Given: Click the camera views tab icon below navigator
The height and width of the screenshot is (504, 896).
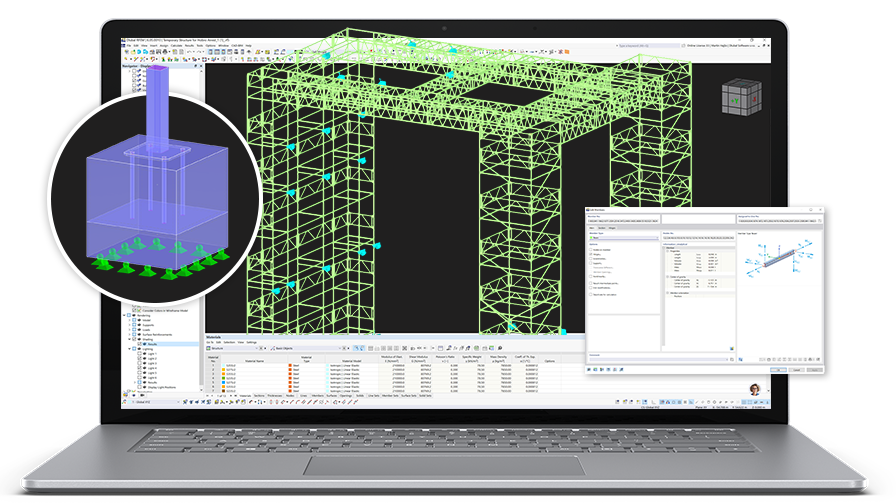Looking at the screenshot, I should coord(142,395).
